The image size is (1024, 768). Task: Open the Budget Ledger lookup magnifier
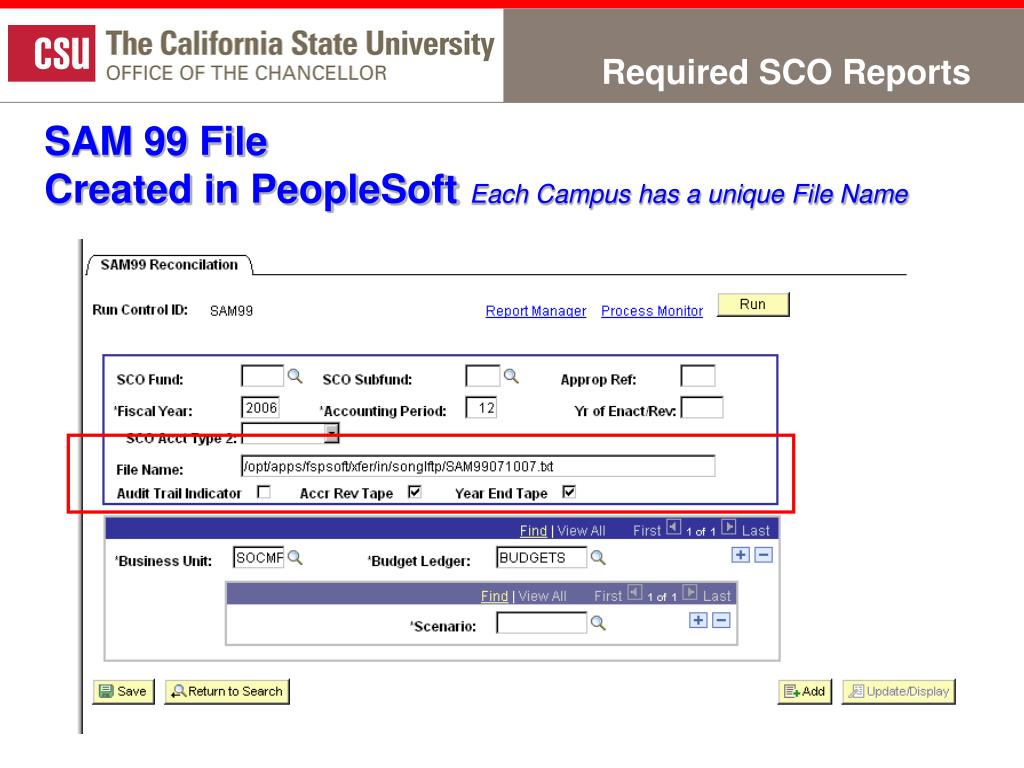click(x=598, y=558)
